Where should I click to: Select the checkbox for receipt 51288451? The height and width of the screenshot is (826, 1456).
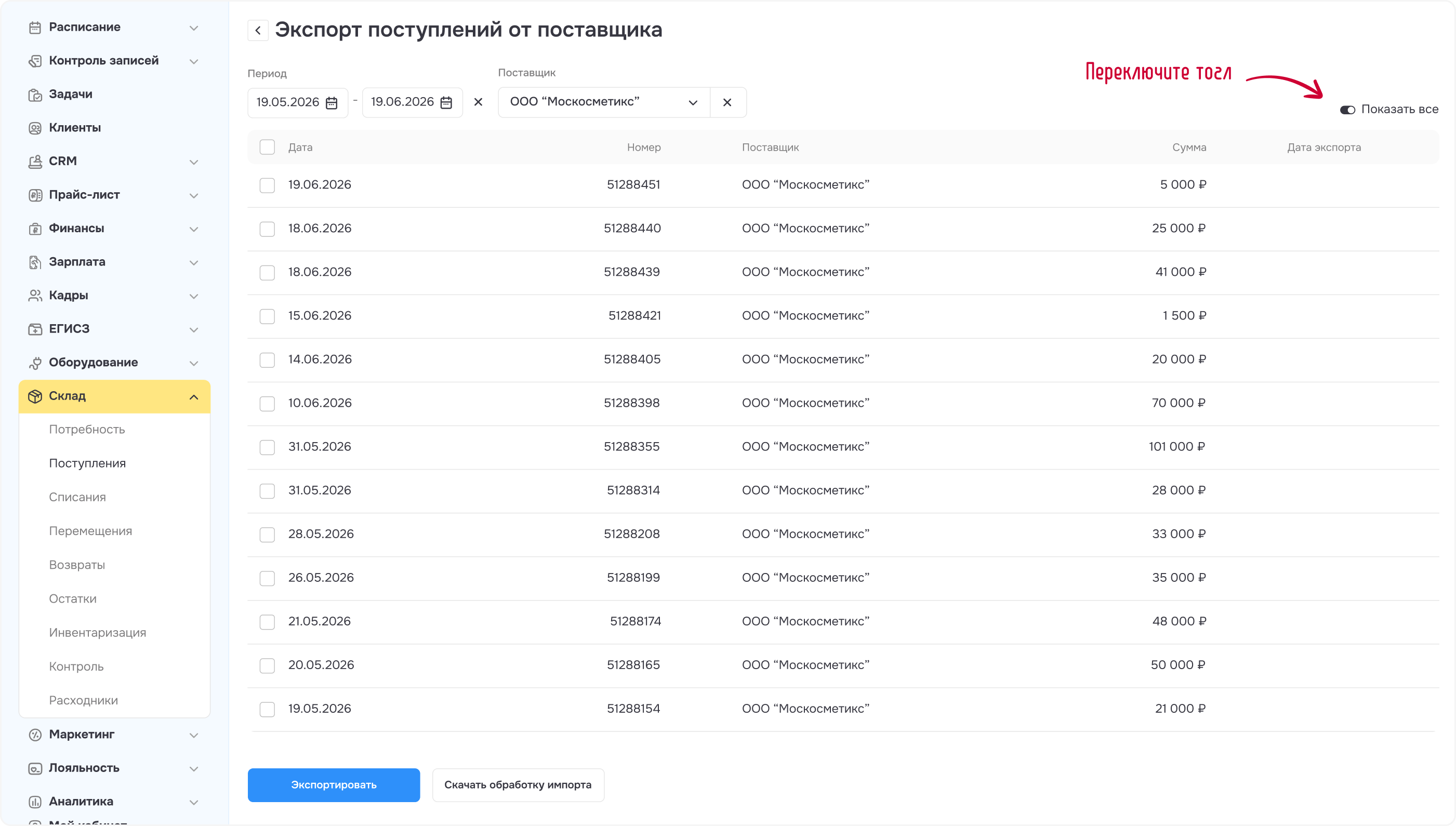(x=267, y=185)
